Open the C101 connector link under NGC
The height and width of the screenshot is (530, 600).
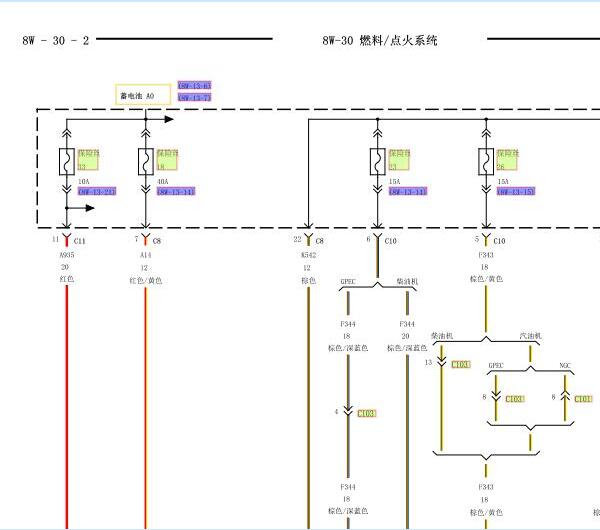[x=584, y=399]
